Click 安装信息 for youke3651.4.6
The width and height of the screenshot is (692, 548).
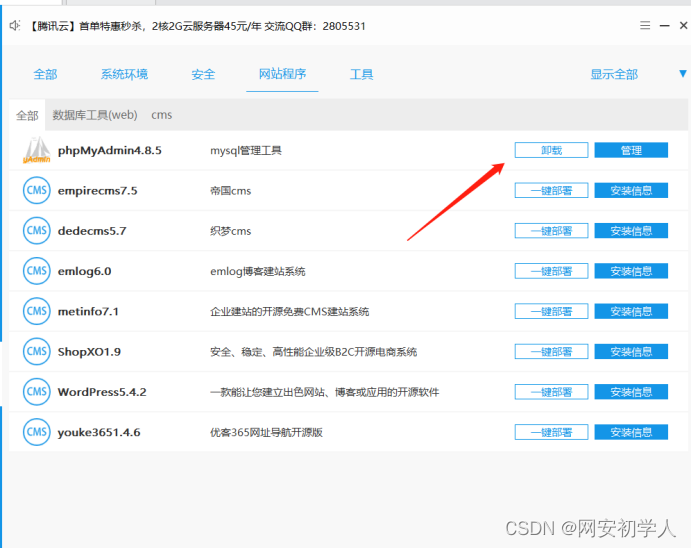[x=631, y=432]
